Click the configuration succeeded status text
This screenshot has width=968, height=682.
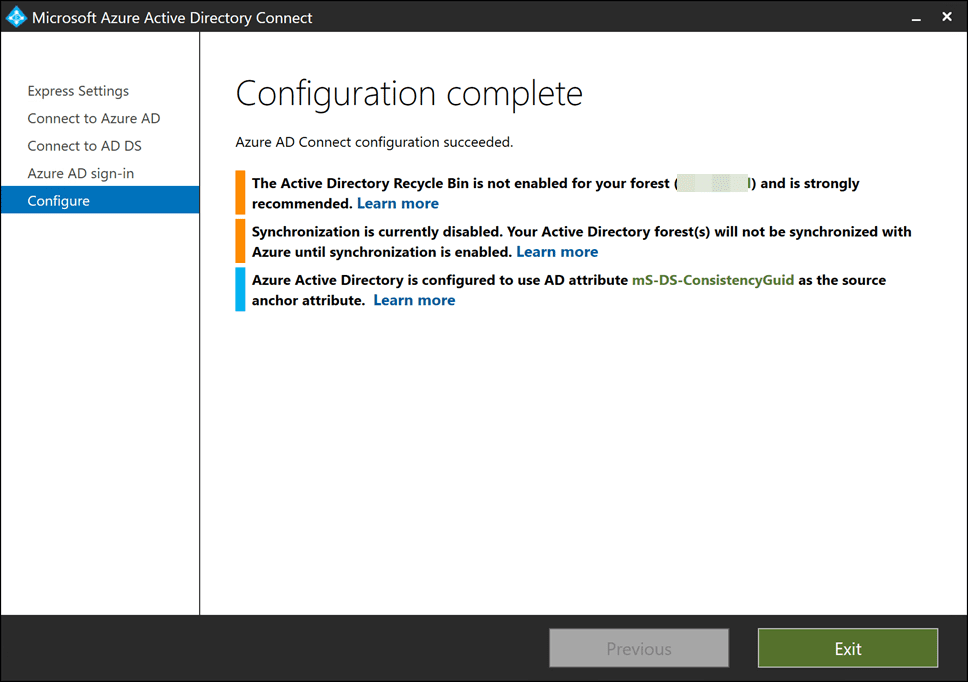374,142
